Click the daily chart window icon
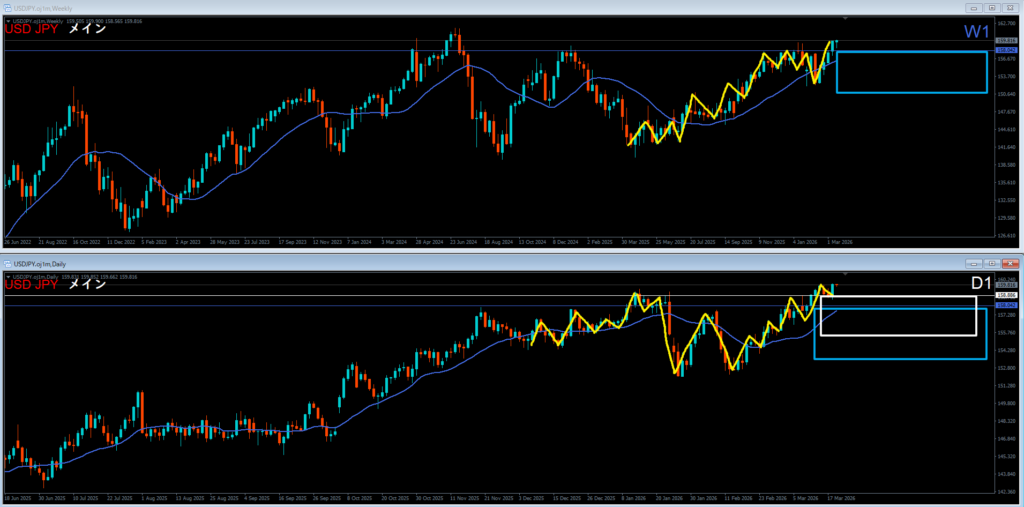Screen dimensions: 1024x507 (9, 264)
